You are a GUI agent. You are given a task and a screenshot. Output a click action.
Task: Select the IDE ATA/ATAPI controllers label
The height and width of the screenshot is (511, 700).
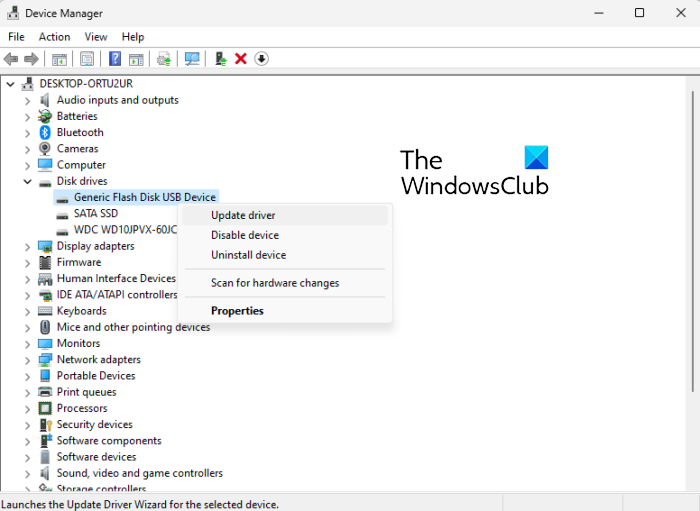tap(117, 295)
